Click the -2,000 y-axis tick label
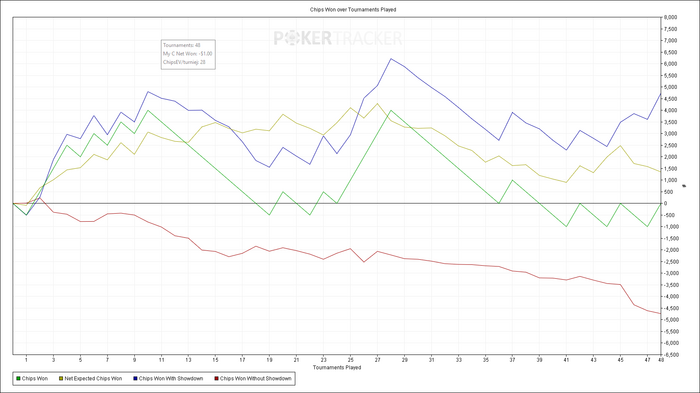 [671, 250]
